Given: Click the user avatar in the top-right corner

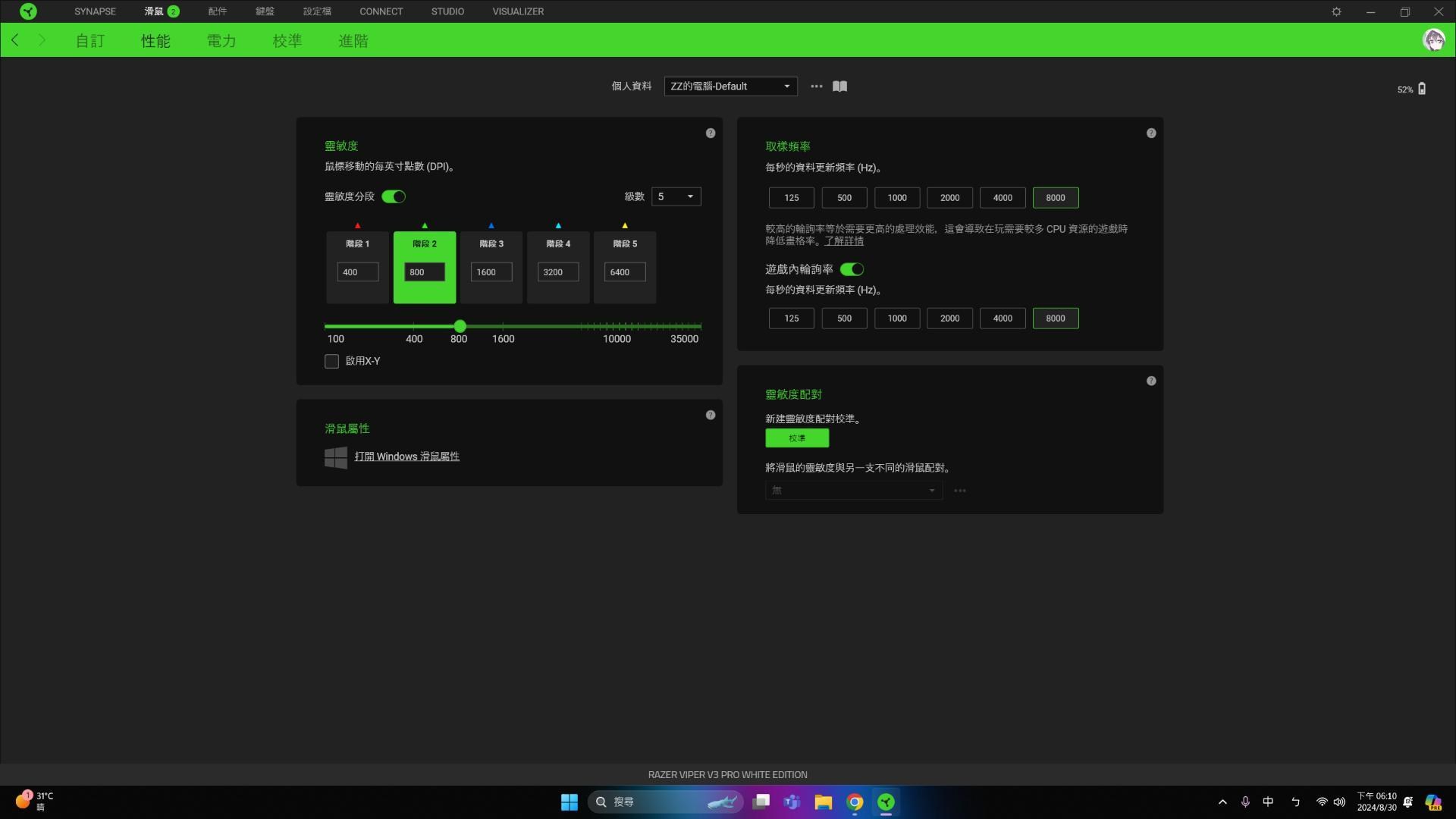Looking at the screenshot, I should pos(1434,40).
